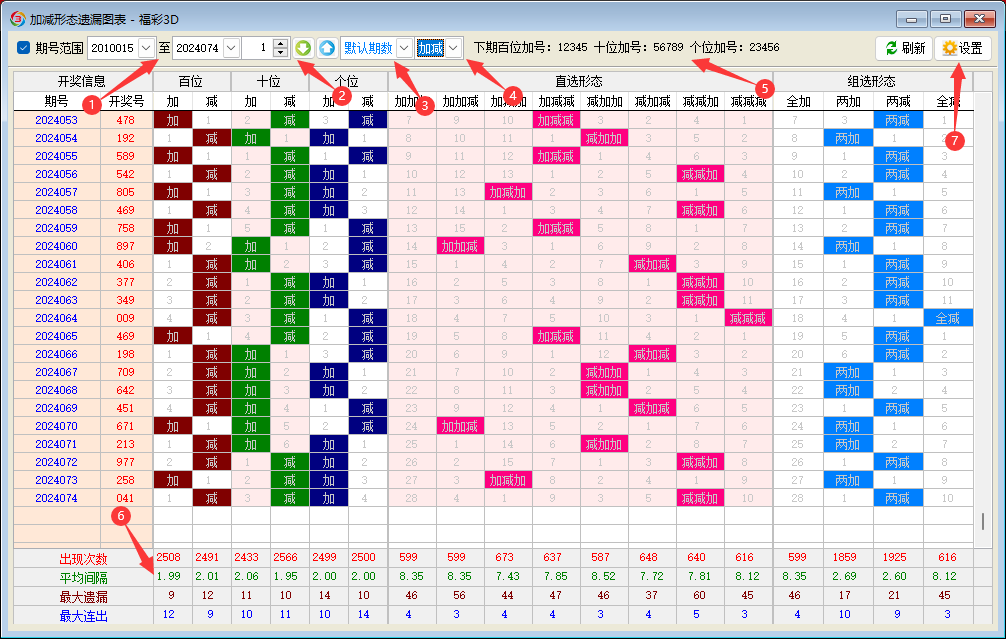The width and height of the screenshot is (1006, 639).
Task: Click the 直选形态 column group header
Action: click(580, 82)
